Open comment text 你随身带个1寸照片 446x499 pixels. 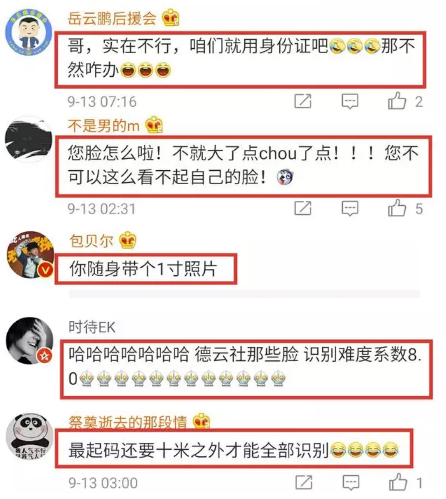[x=143, y=269]
